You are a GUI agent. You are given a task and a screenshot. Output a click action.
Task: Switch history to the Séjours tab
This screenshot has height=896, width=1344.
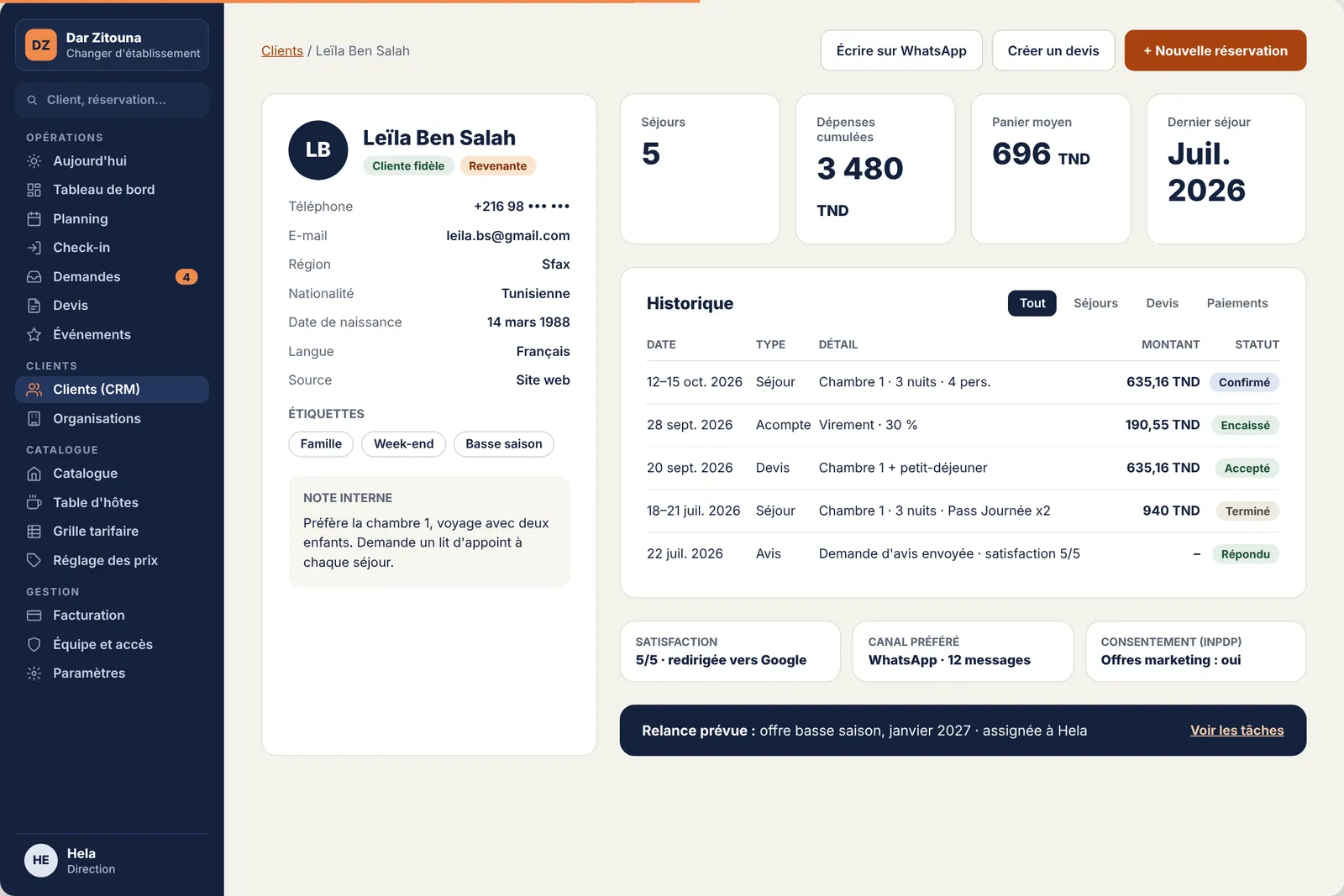pyautogui.click(x=1095, y=303)
